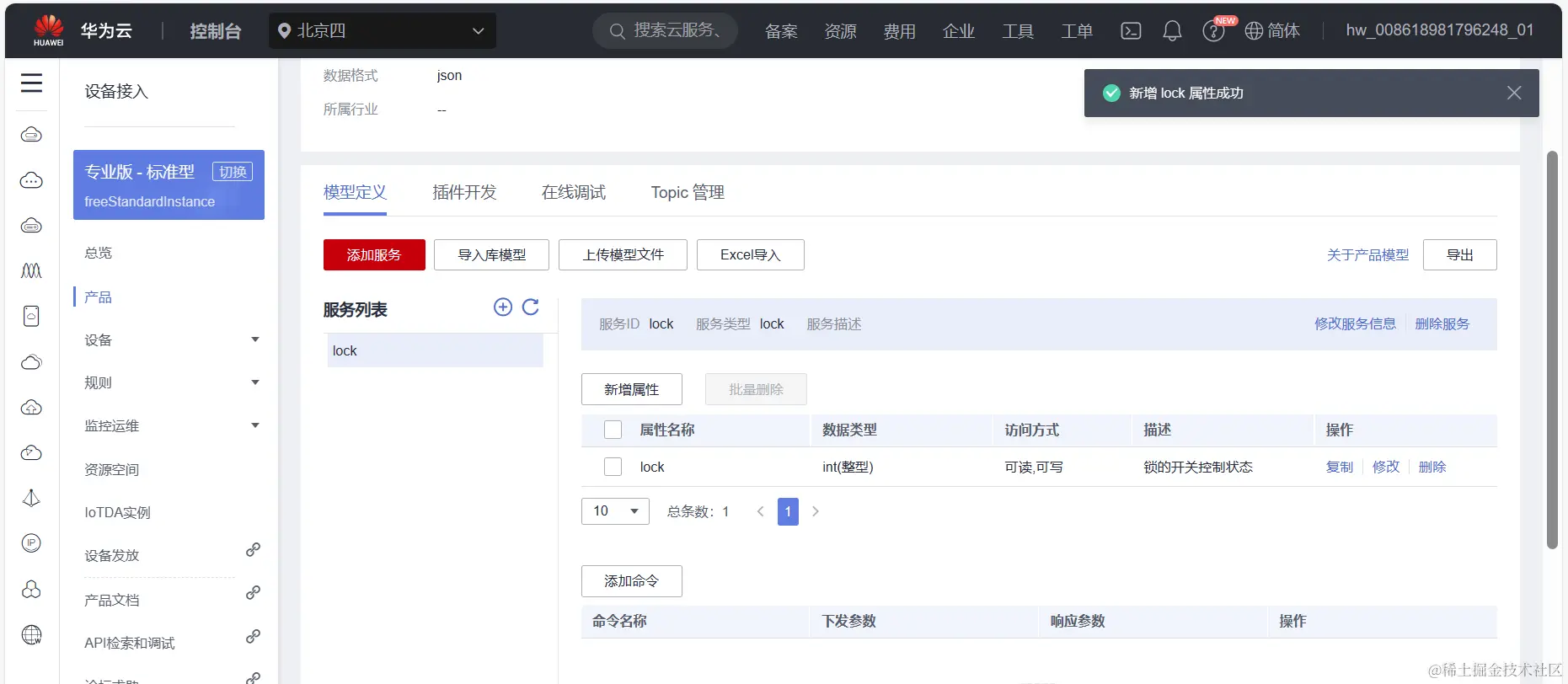
Task: Select lock in the service list
Action: click(x=435, y=350)
